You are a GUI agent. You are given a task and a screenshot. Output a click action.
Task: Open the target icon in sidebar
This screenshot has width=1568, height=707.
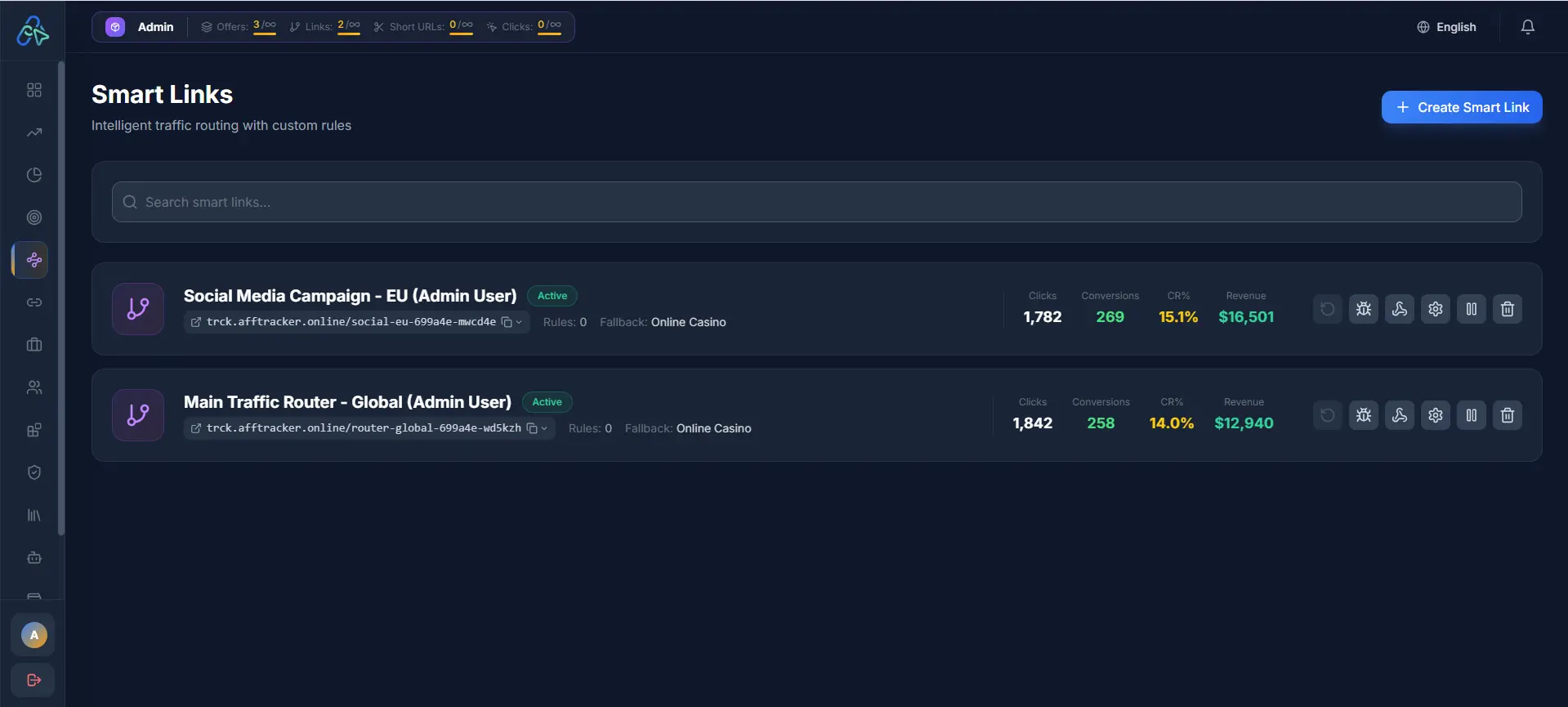34,217
